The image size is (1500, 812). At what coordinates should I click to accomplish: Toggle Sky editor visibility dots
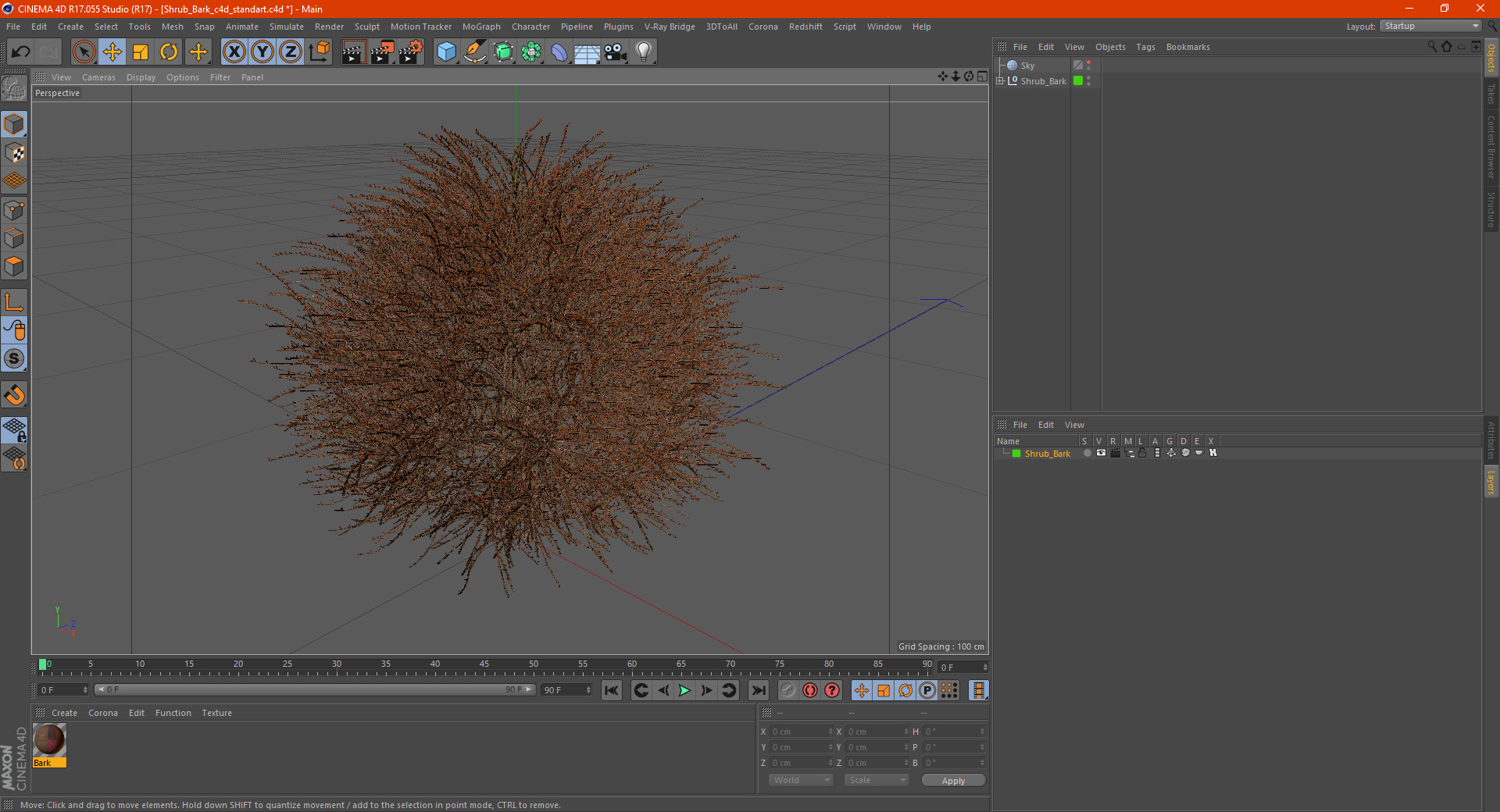1088,66
